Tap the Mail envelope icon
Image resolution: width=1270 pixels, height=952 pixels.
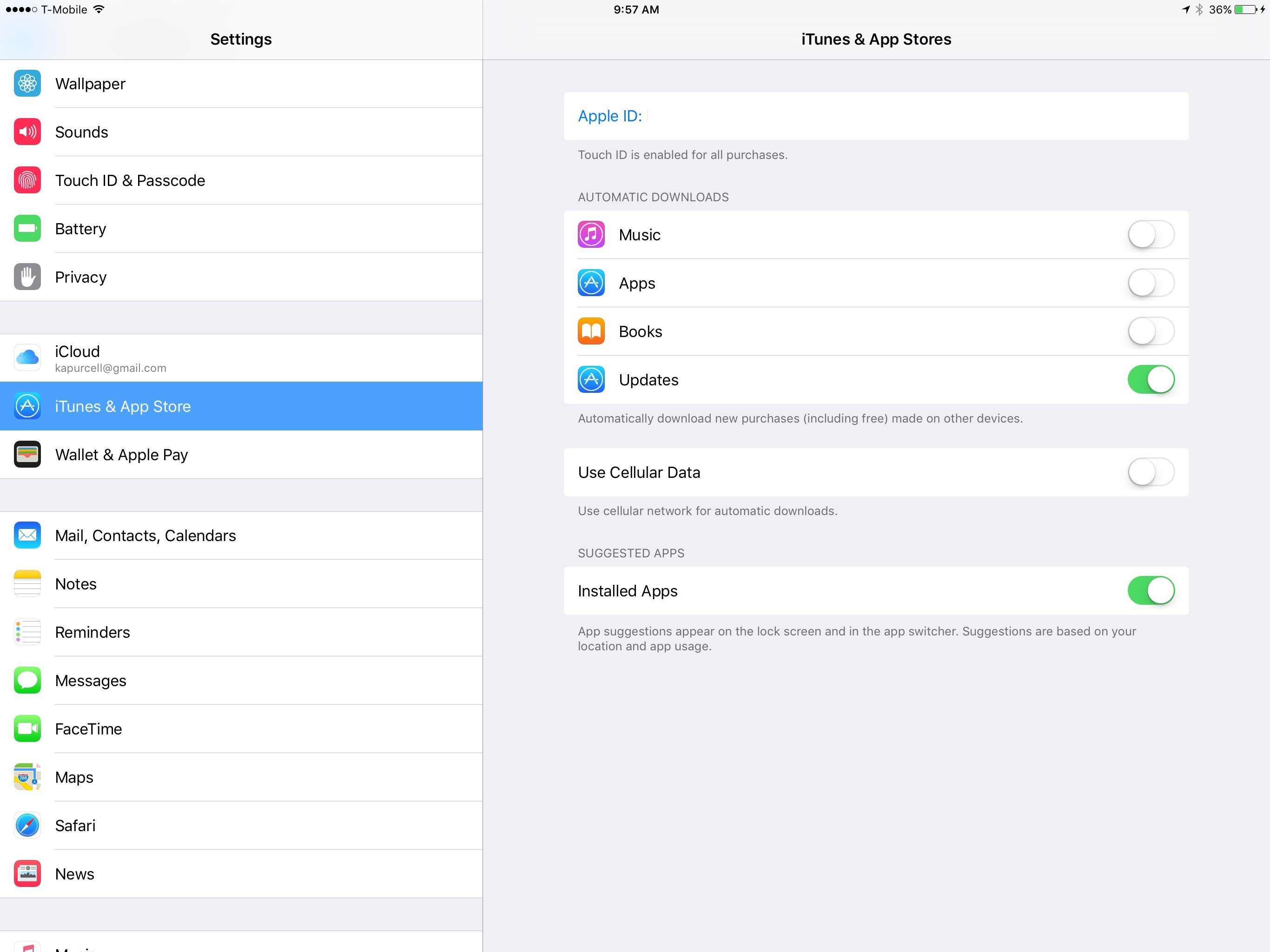coord(27,535)
